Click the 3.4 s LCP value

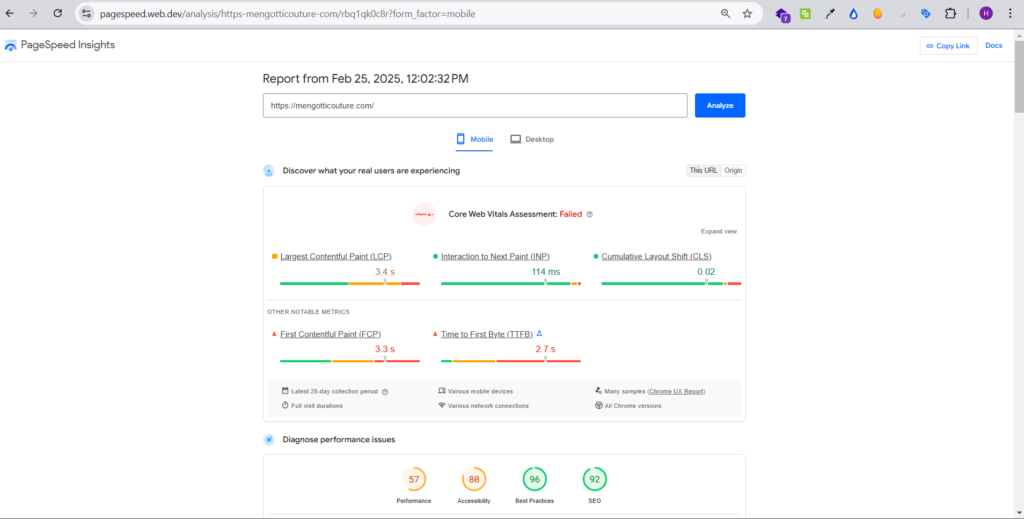tap(385, 272)
